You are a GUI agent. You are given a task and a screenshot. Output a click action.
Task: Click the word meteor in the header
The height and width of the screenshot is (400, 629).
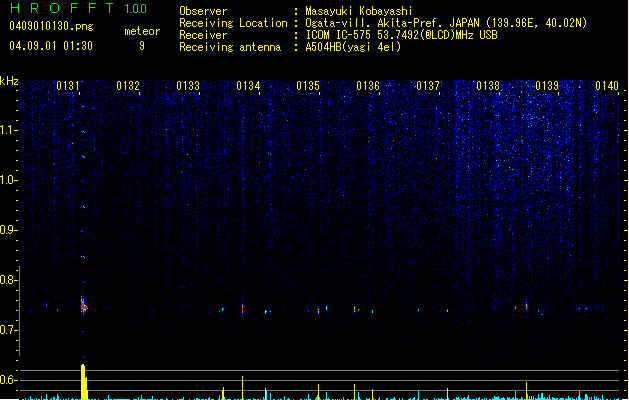(x=142, y=31)
